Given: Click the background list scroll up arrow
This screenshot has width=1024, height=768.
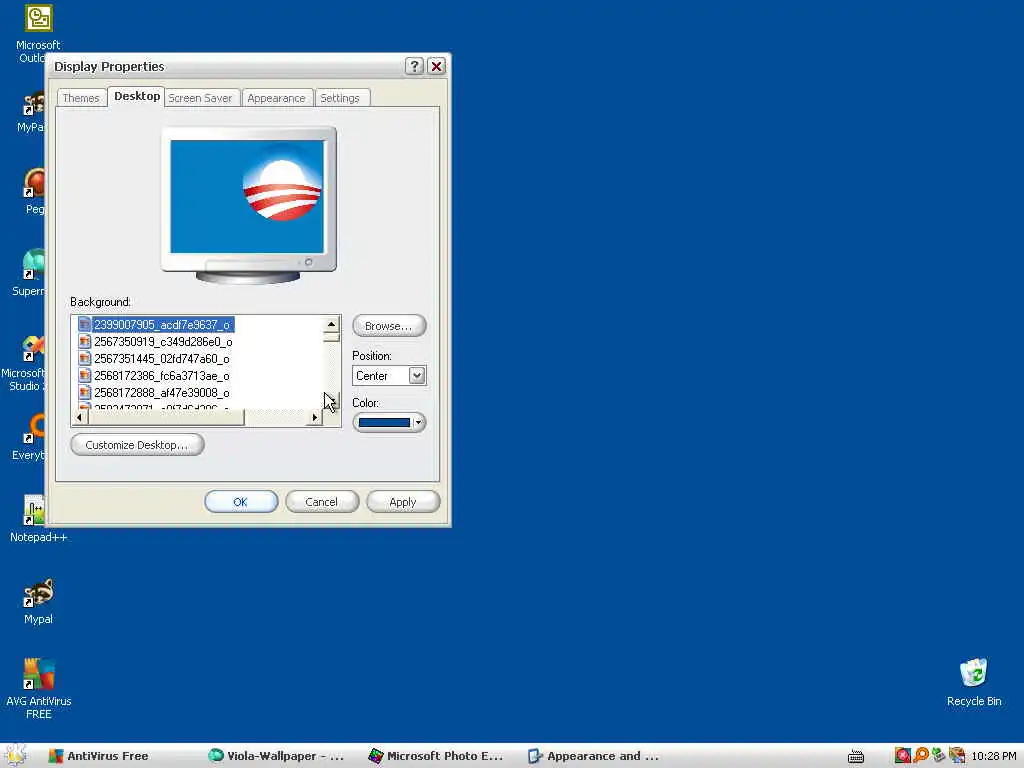Looking at the screenshot, I should pos(331,325).
